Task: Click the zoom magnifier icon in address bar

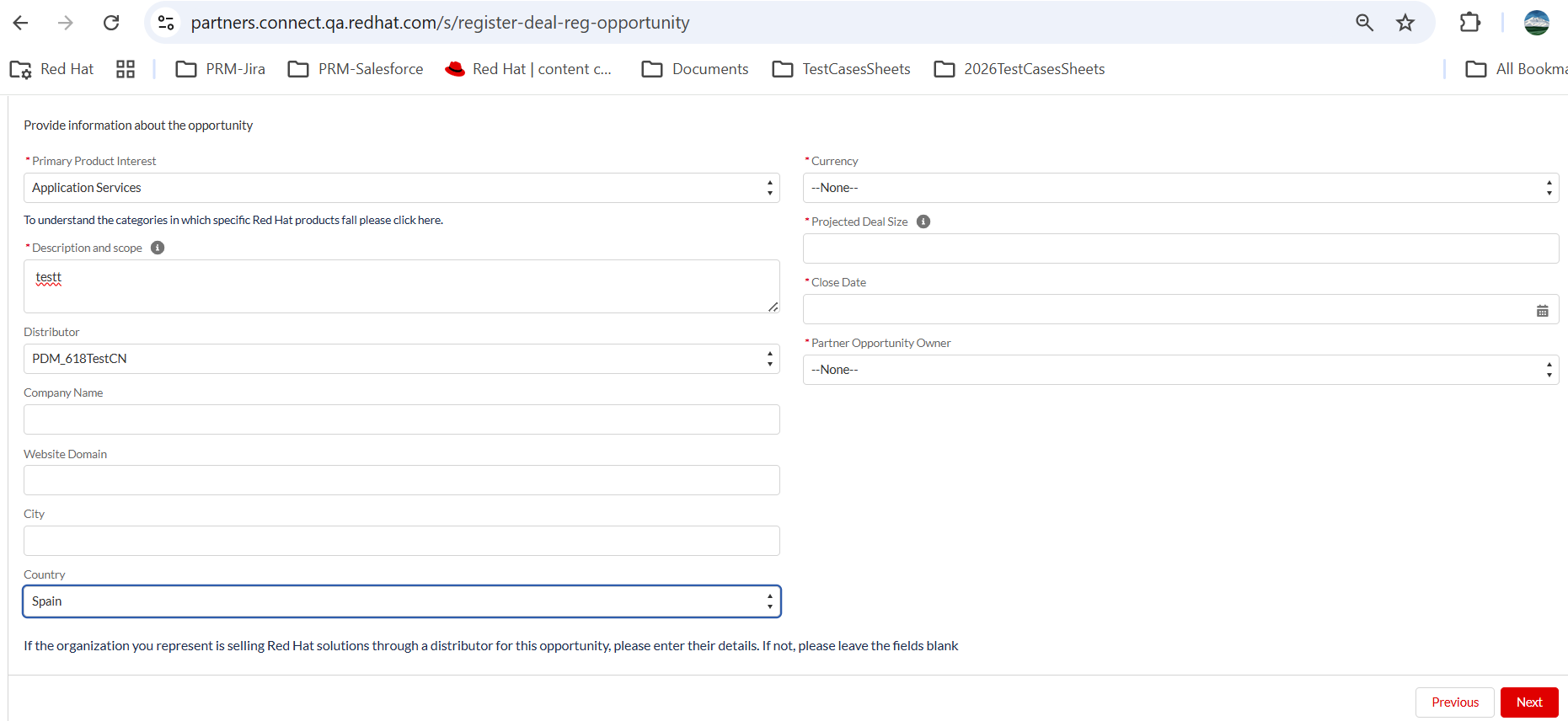Action: 1364,23
